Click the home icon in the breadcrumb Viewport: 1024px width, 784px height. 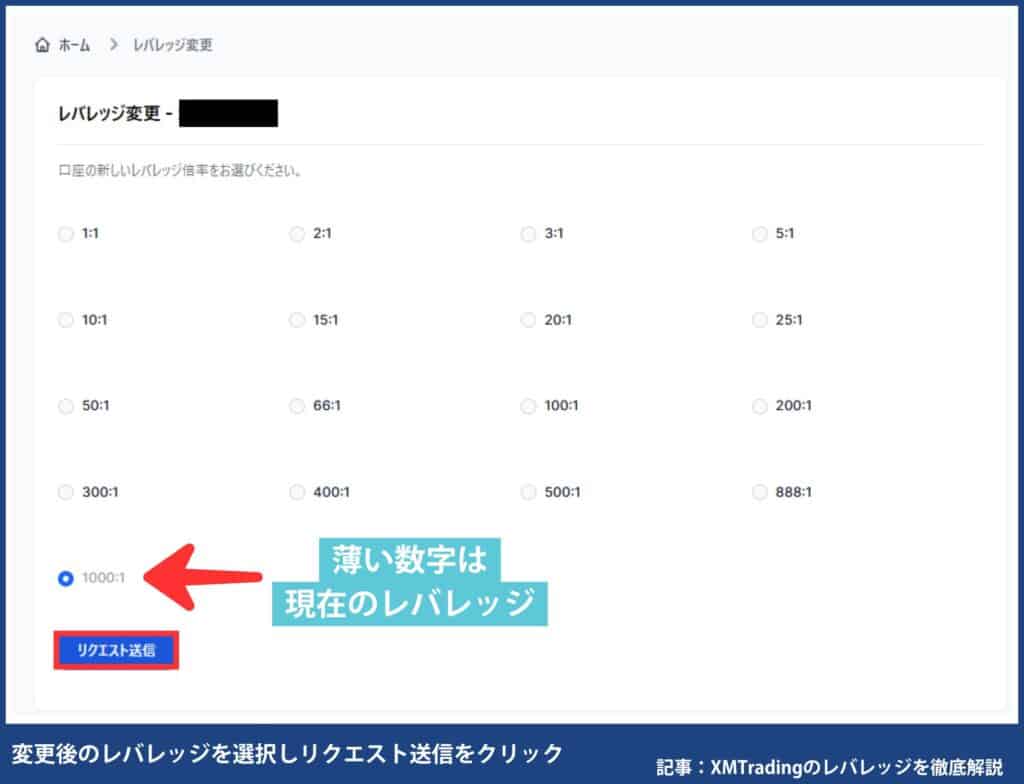coord(41,44)
